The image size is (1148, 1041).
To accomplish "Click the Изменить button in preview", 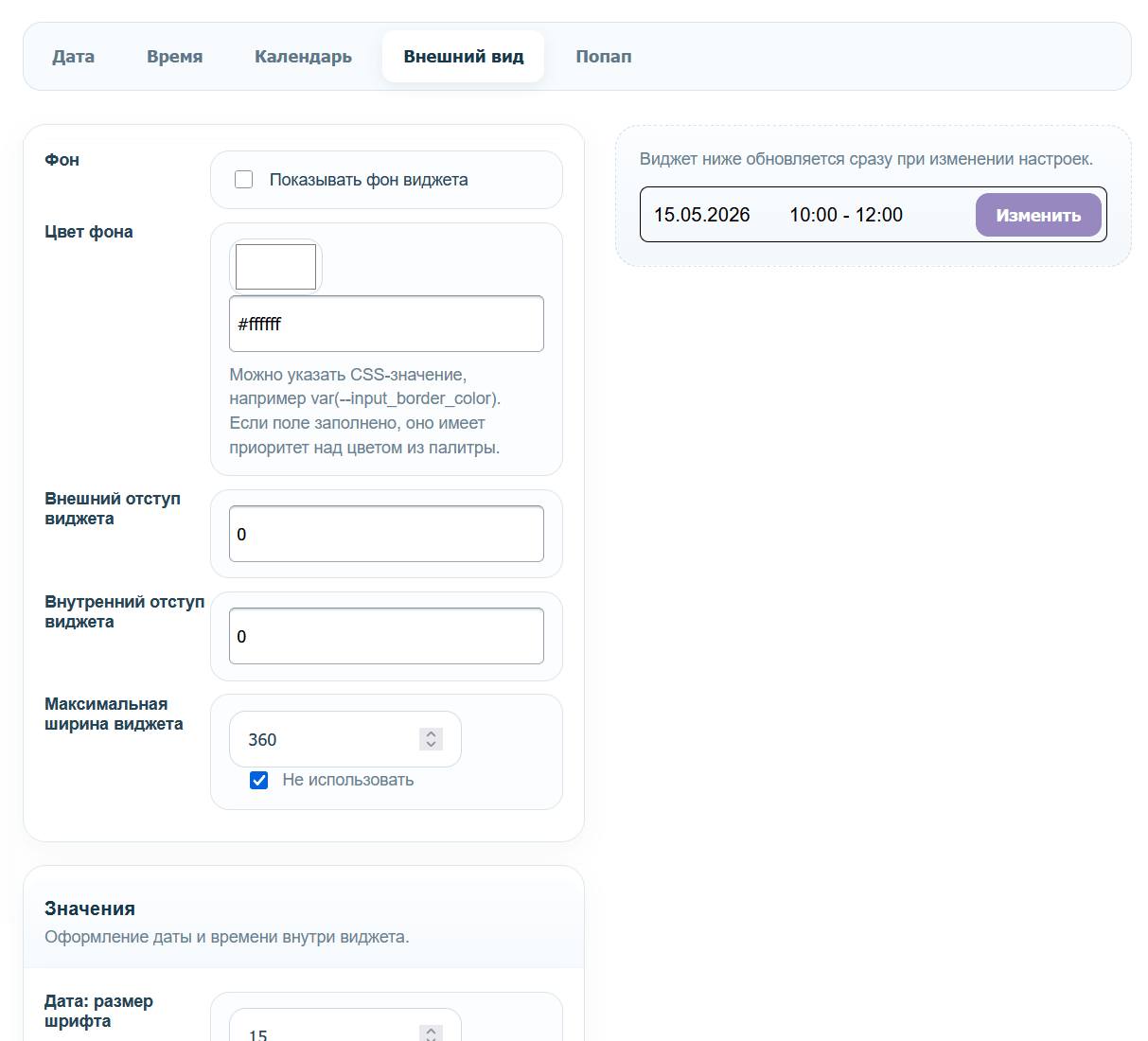I will [x=1038, y=215].
